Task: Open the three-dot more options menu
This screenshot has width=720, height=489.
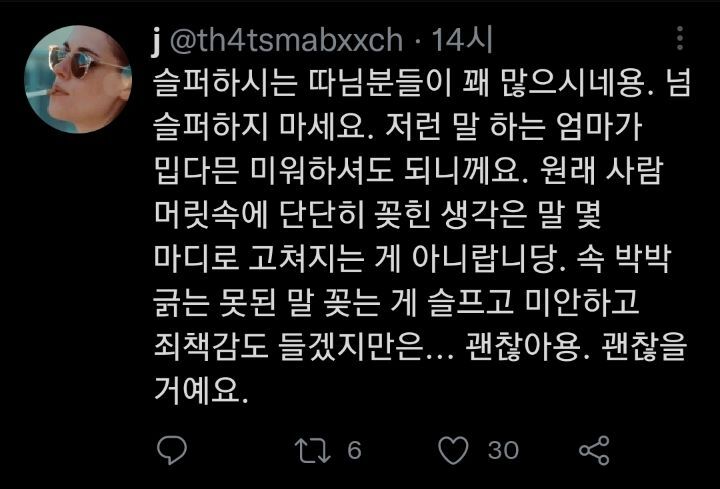Action: tap(680, 38)
